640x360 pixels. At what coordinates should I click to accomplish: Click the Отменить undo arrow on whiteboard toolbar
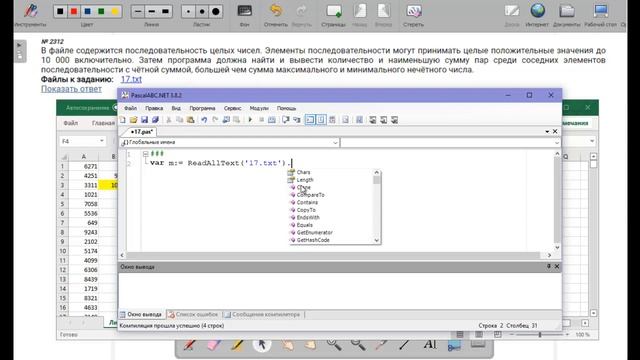click(x=276, y=11)
